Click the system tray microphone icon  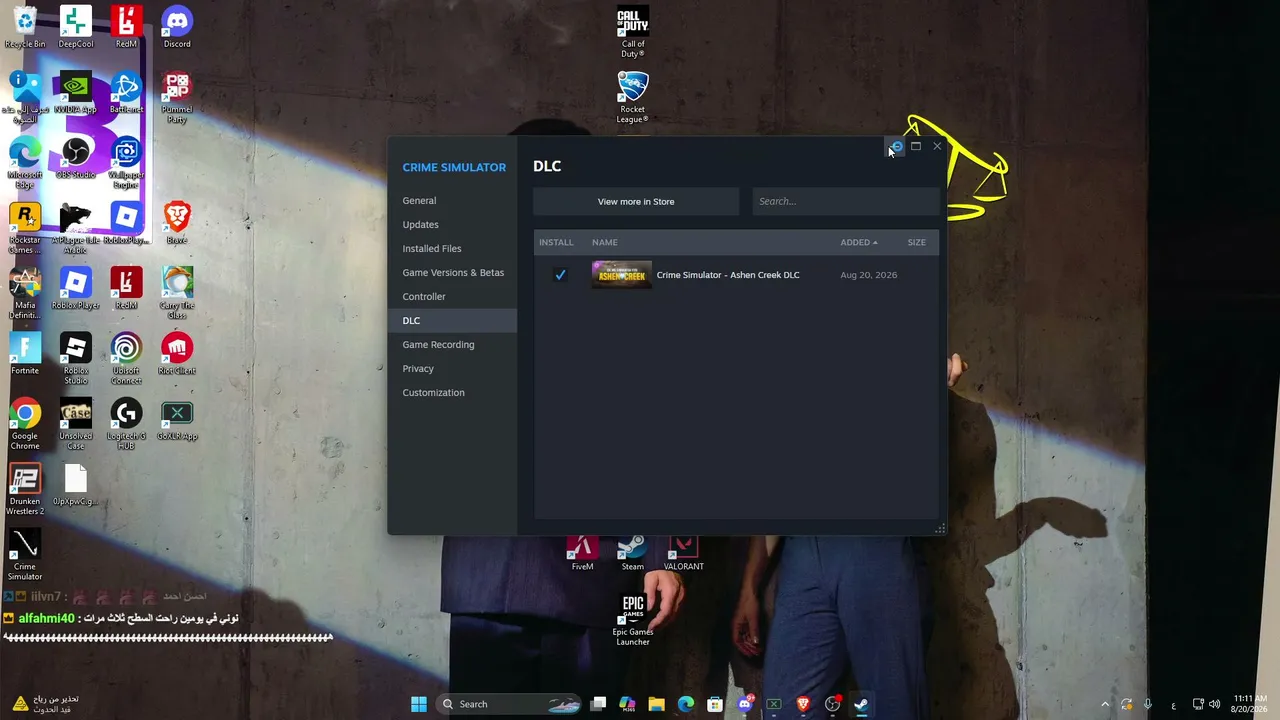coord(1148,704)
